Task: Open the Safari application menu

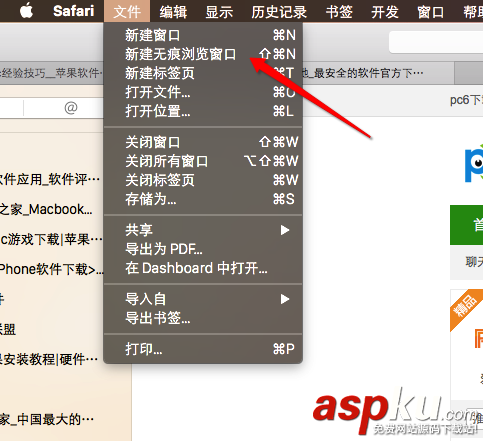Action: (x=74, y=11)
